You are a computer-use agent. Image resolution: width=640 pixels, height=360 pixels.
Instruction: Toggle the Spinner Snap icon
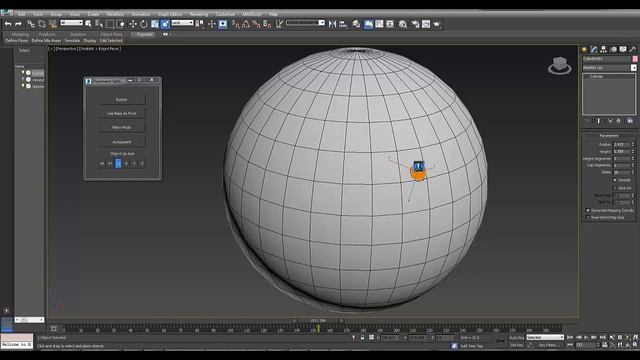pos(267,24)
